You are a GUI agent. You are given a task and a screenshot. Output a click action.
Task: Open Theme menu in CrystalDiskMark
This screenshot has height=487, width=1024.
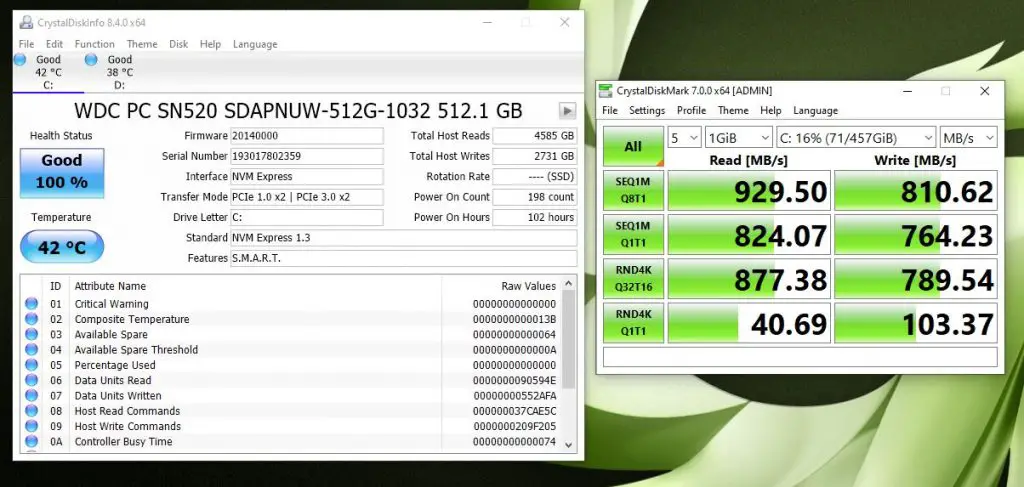tap(733, 110)
